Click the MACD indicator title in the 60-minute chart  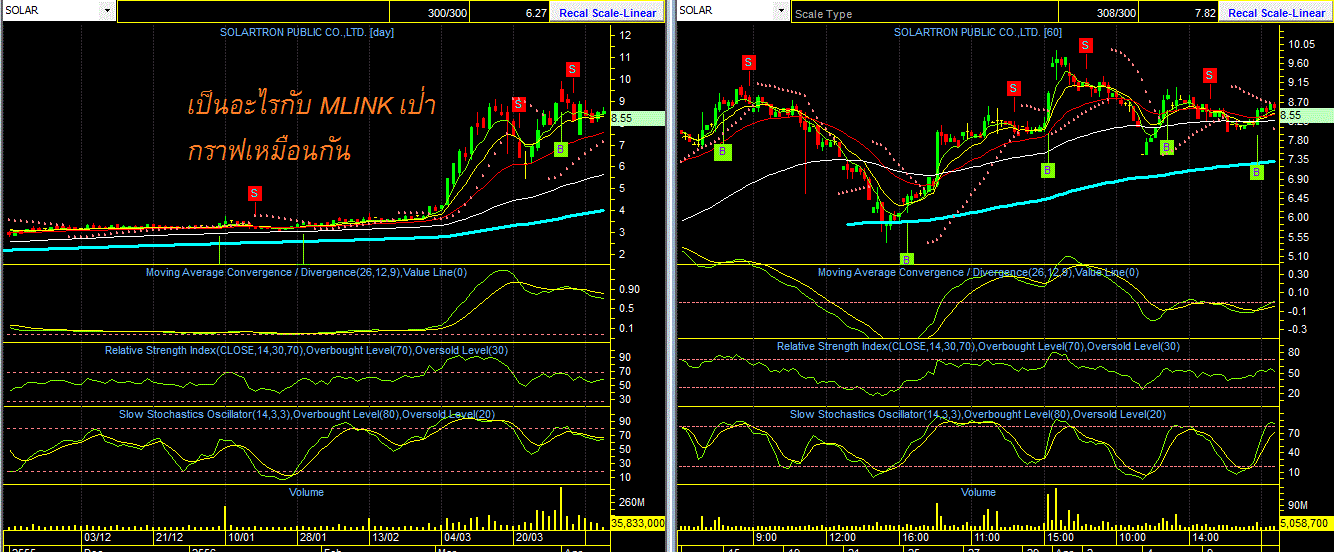(x=978, y=272)
